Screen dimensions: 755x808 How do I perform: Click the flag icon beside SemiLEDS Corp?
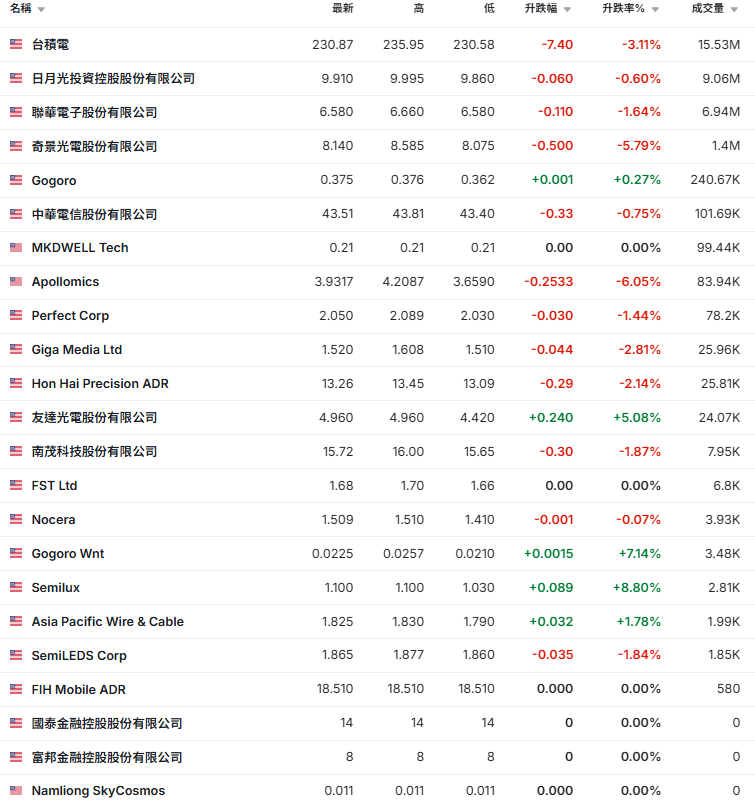16,655
